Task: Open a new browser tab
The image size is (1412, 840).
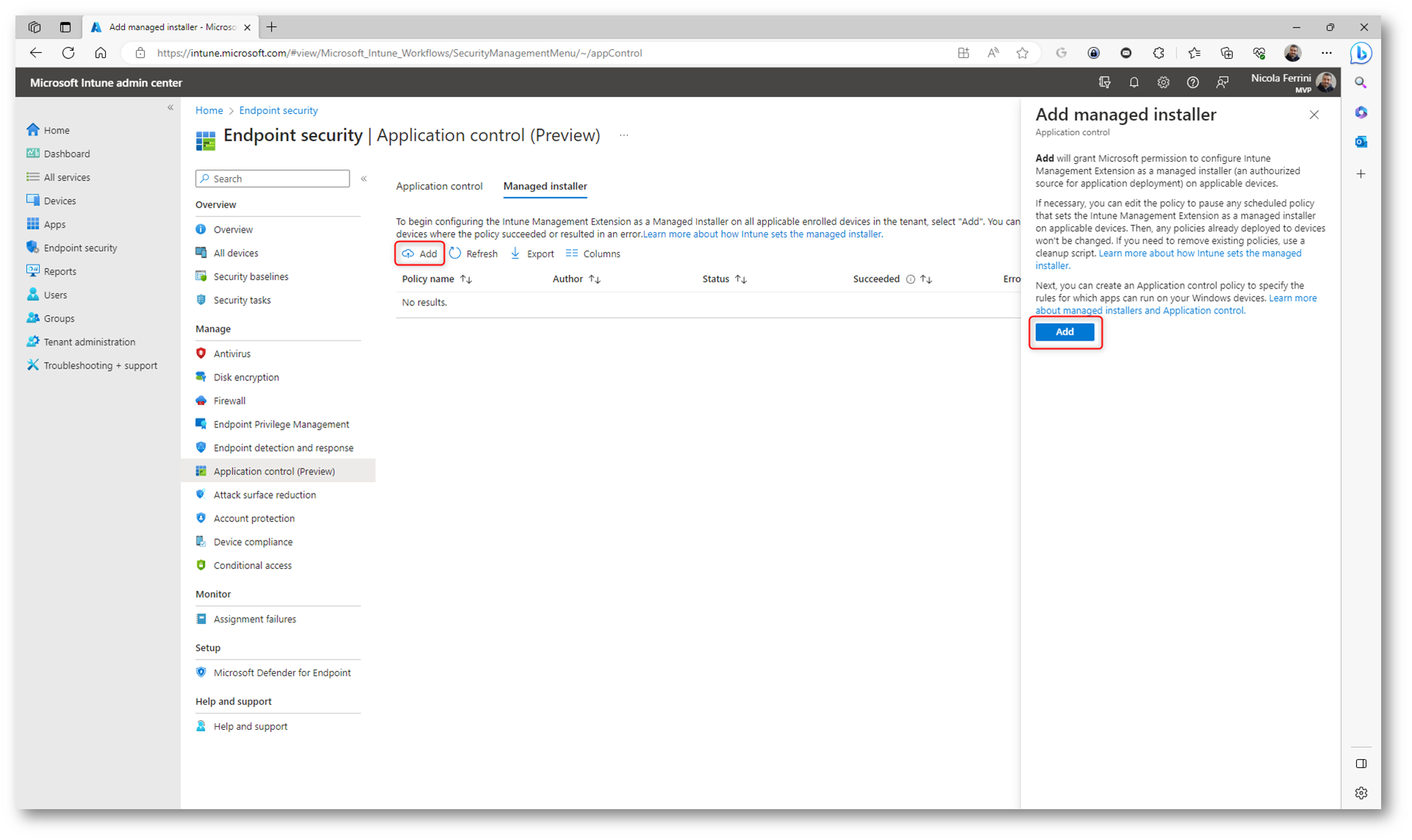Action: tap(272, 27)
